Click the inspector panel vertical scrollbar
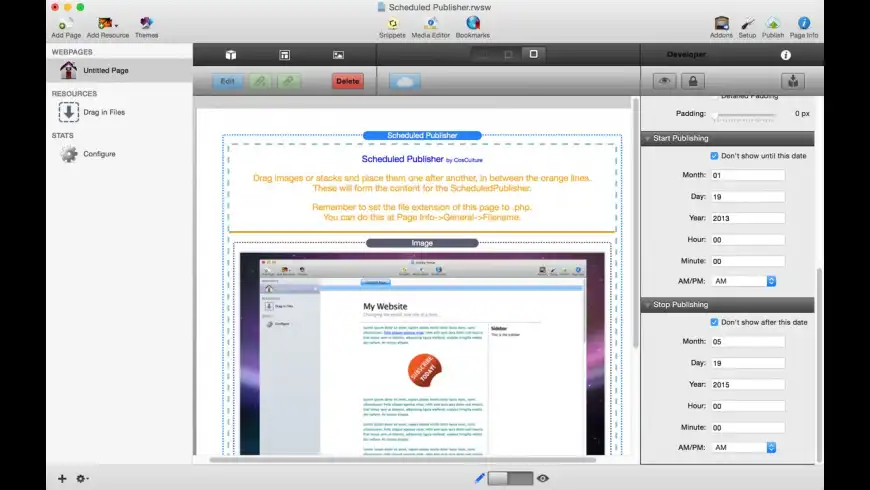Viewport: 870px width, 490px height. point(819,365)
